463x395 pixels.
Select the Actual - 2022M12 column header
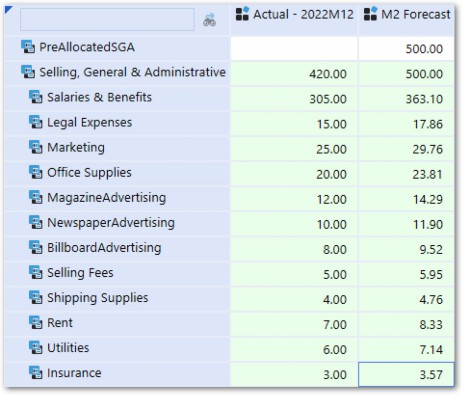tap(294, 19)
